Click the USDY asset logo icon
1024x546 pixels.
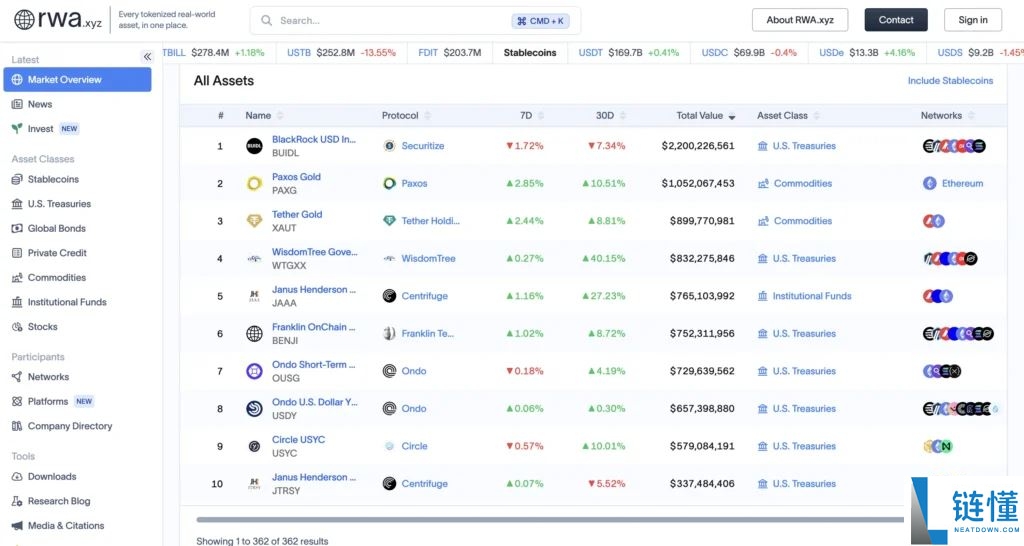tap(254, 409)
